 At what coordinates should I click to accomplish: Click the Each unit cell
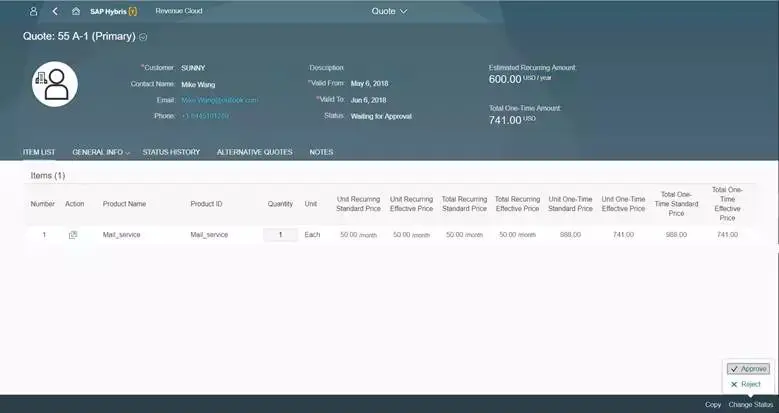click(x=312, y=235)
